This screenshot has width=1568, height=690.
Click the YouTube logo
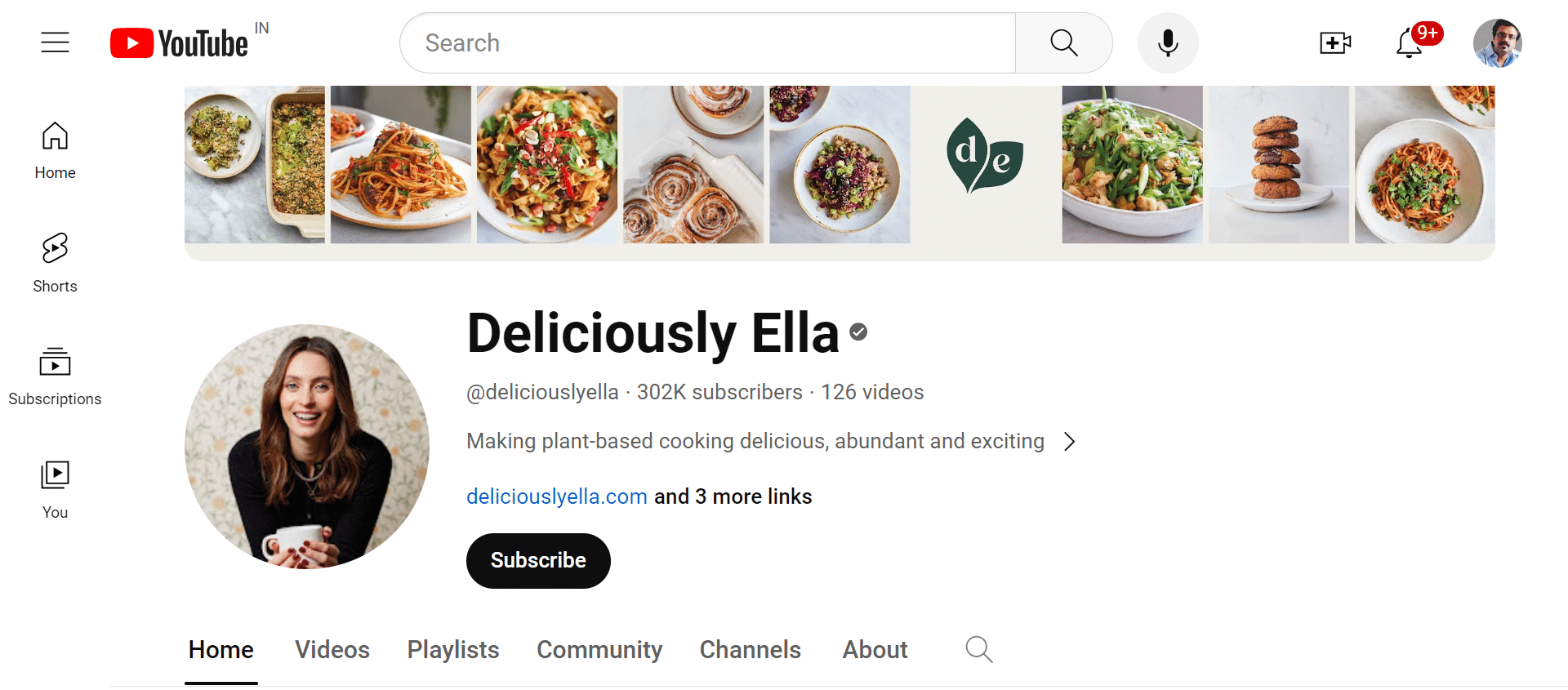click(179, 43)
